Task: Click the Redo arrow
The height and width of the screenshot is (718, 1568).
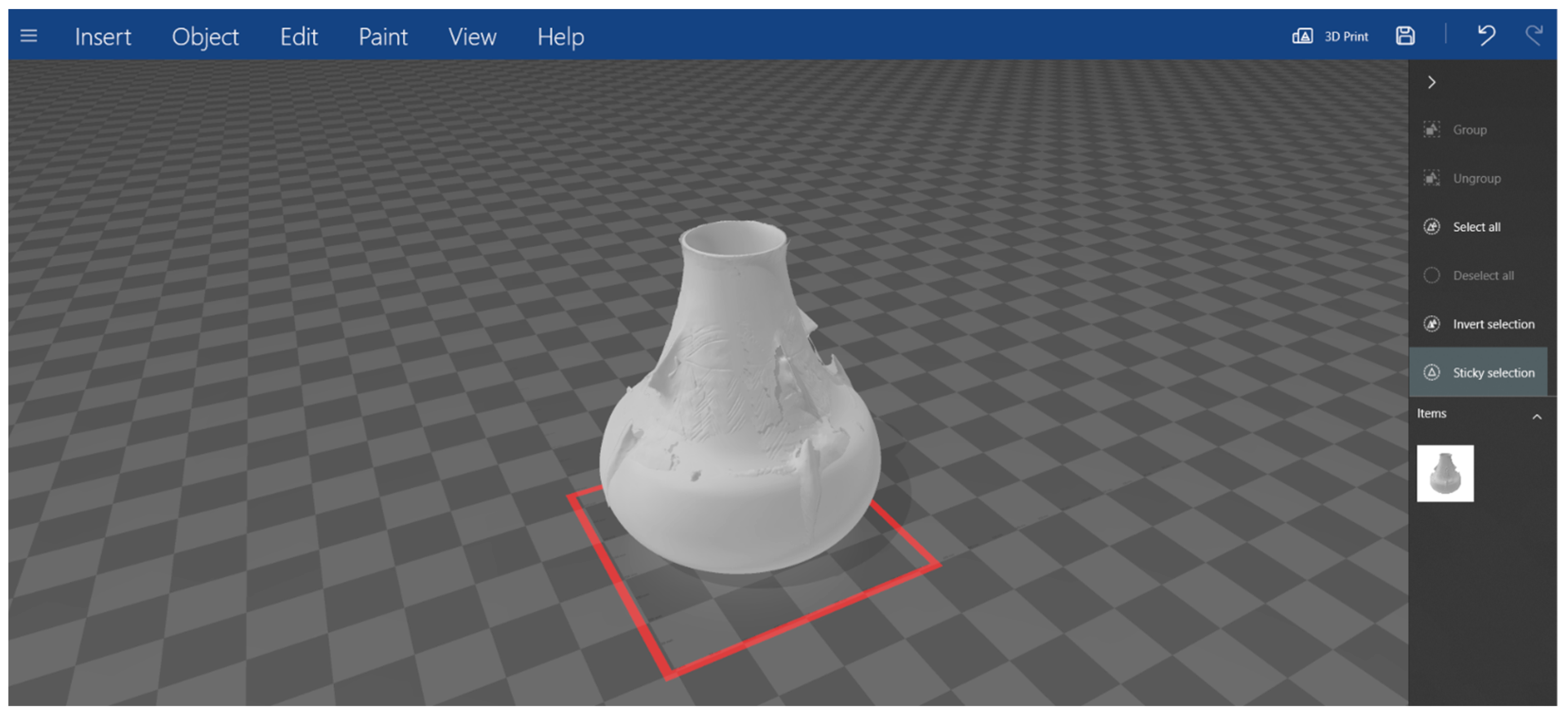Action: tap(1534, 35)
